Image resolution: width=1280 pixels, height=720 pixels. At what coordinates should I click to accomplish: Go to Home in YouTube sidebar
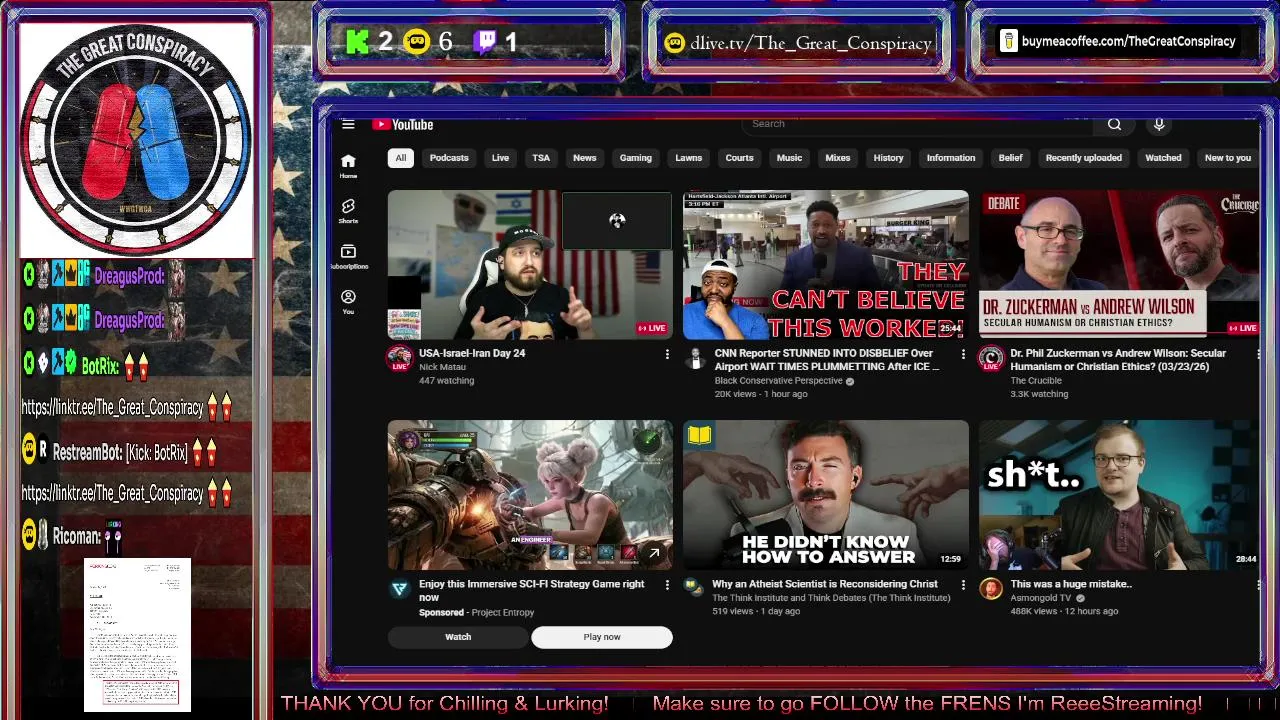tap(348, 166)
